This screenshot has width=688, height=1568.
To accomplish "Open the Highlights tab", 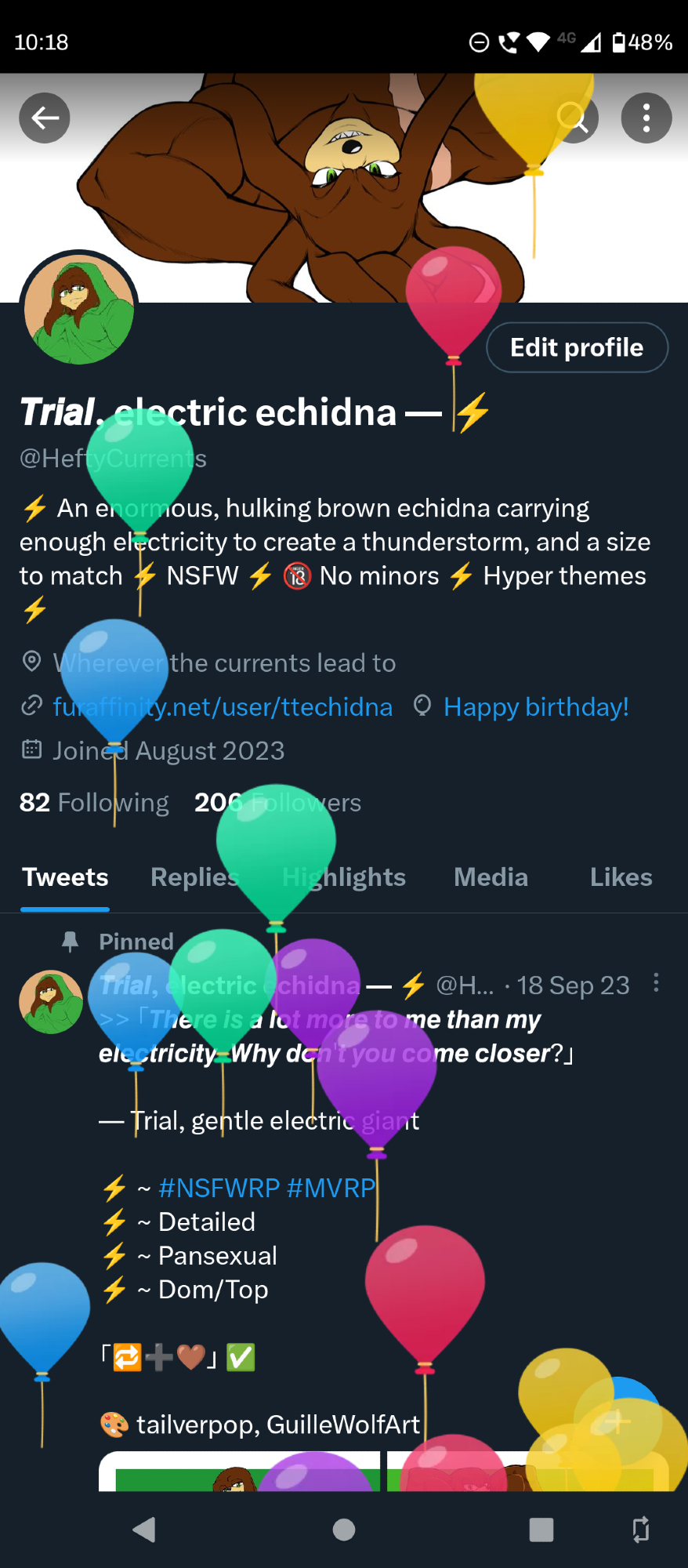I will (344, 877).
